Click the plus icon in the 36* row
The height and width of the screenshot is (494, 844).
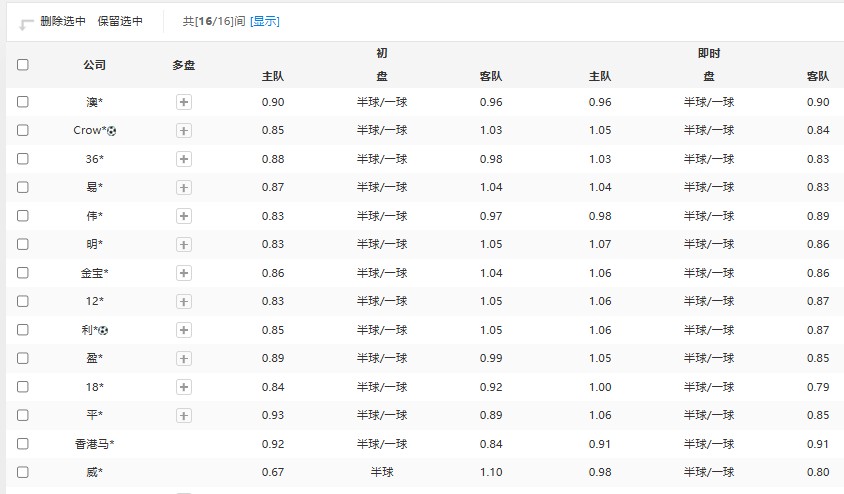click(184, 159)
